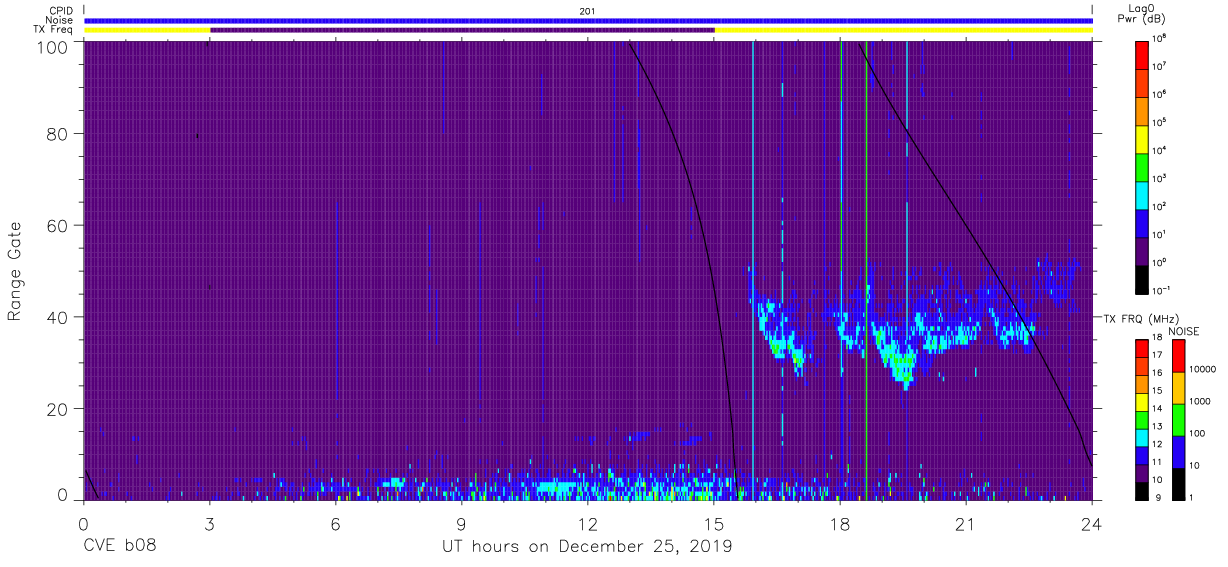Screen dimensions: 1228x567
Task: Click the y-axis tick label "20"
Action: click(57, 409)
